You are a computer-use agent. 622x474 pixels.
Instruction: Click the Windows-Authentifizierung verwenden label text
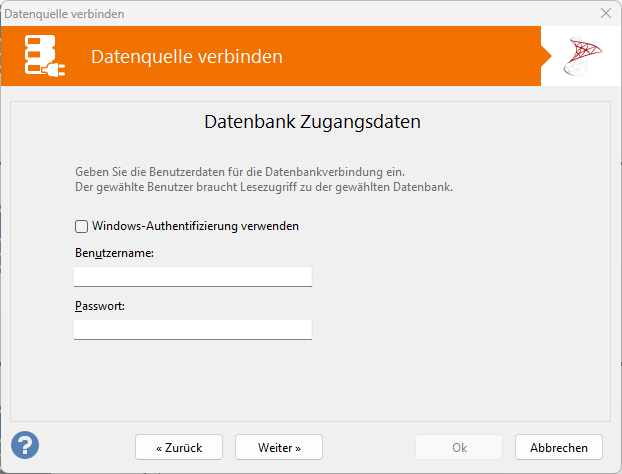[195, 226]
